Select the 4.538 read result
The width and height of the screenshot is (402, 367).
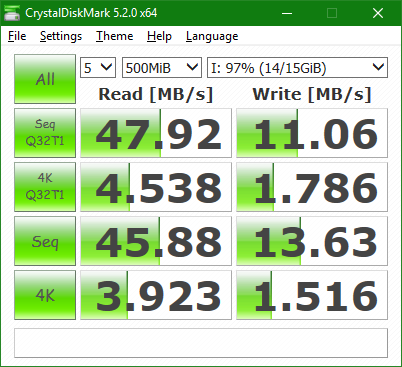156,187
